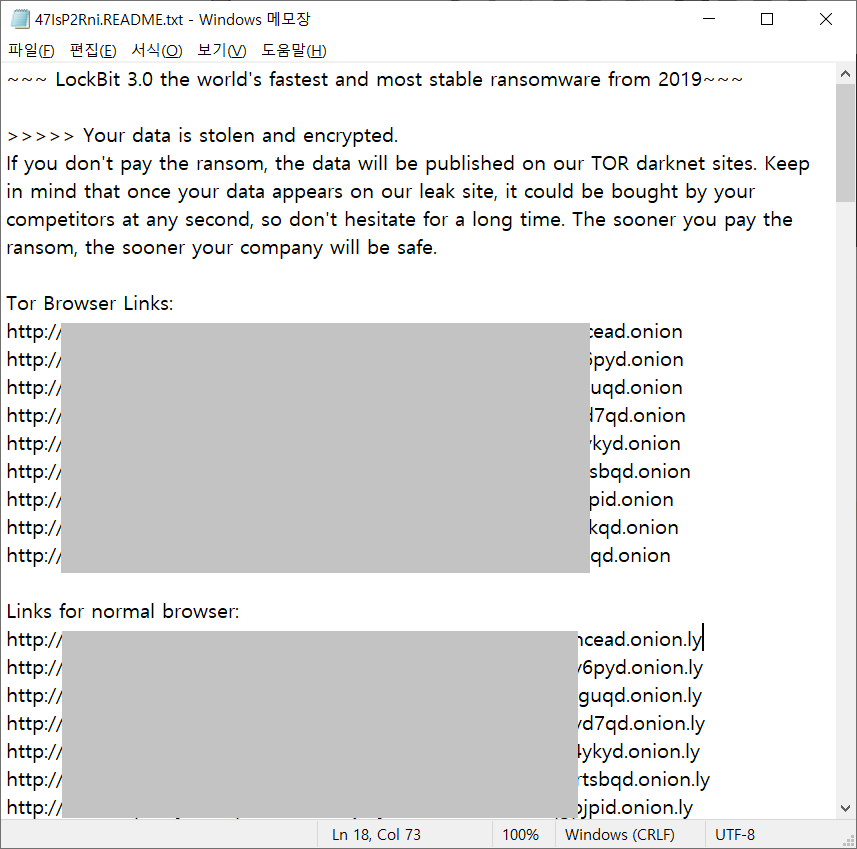Viewport: 857px width, 849px height.
Task: Click the vertical scrollbar thumb
Action: (846, 143)
